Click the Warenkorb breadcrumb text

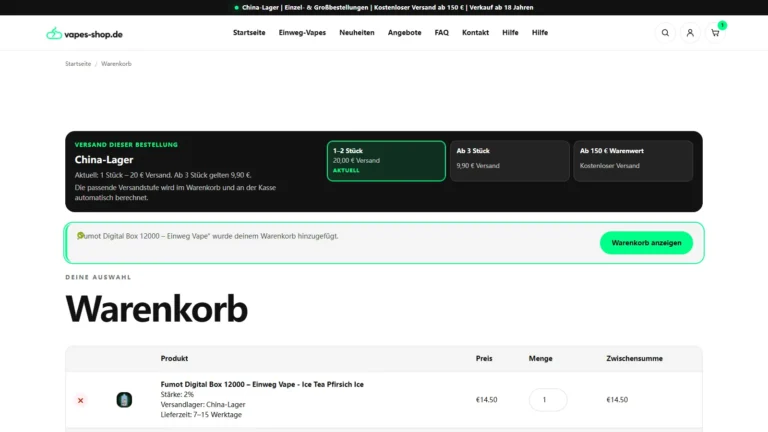pyautogui.click(x=116, y=64)
